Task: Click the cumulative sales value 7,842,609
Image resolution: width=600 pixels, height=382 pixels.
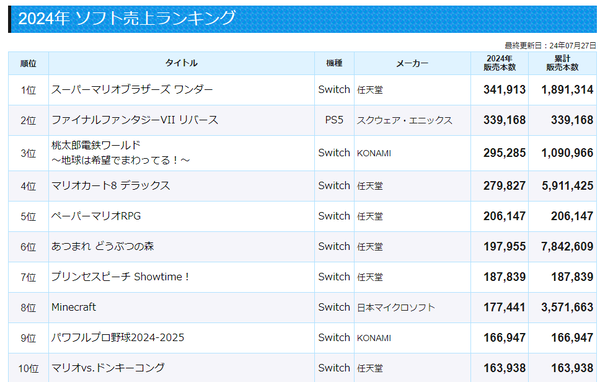Action: 567,246
